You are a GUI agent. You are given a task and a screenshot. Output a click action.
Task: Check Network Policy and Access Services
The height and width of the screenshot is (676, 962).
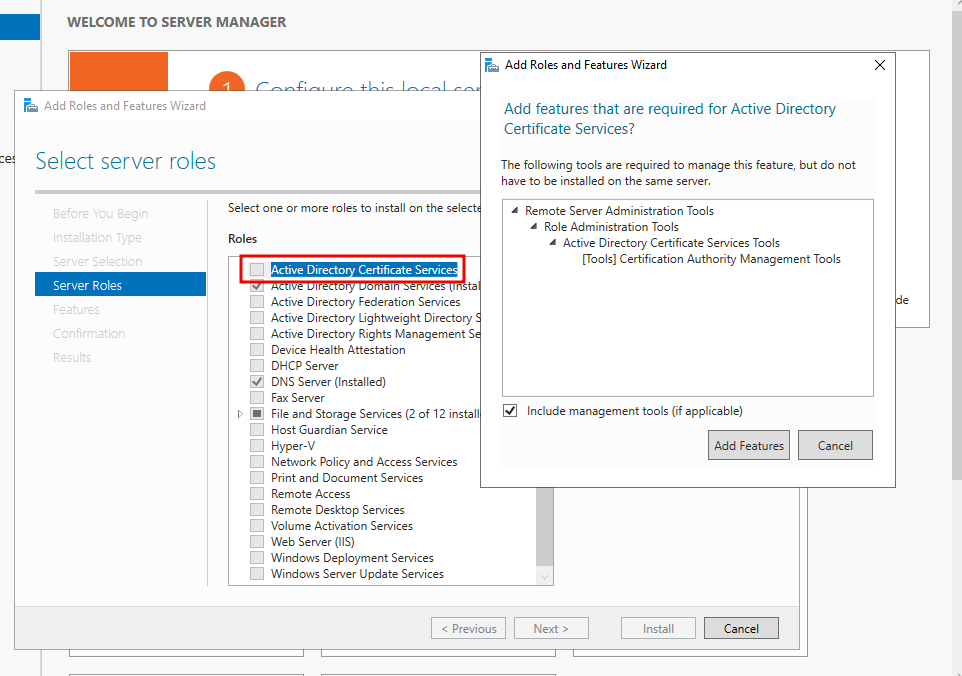[x=257, y=462]
